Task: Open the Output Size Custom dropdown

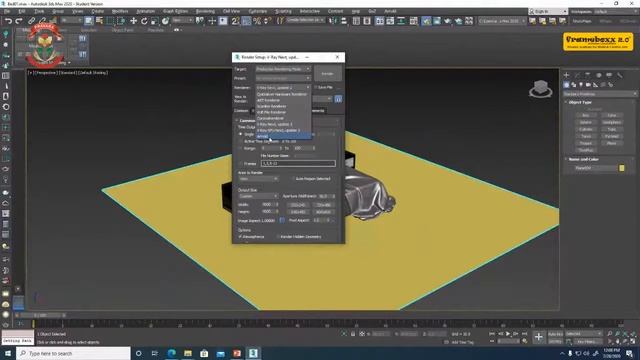Action: [x=258, y=196]
